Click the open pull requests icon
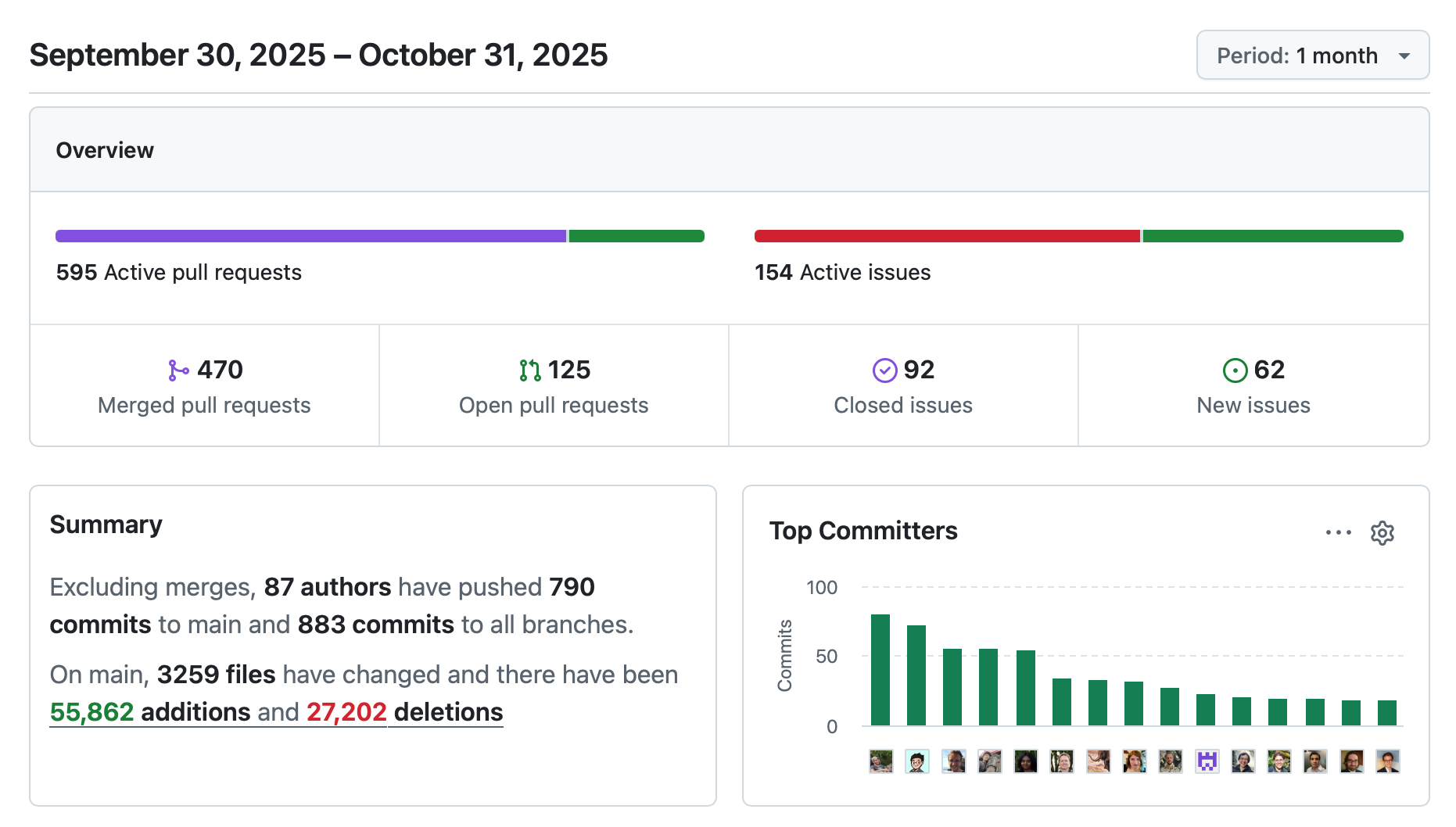 pyautogui.click(x=529, y=371)
